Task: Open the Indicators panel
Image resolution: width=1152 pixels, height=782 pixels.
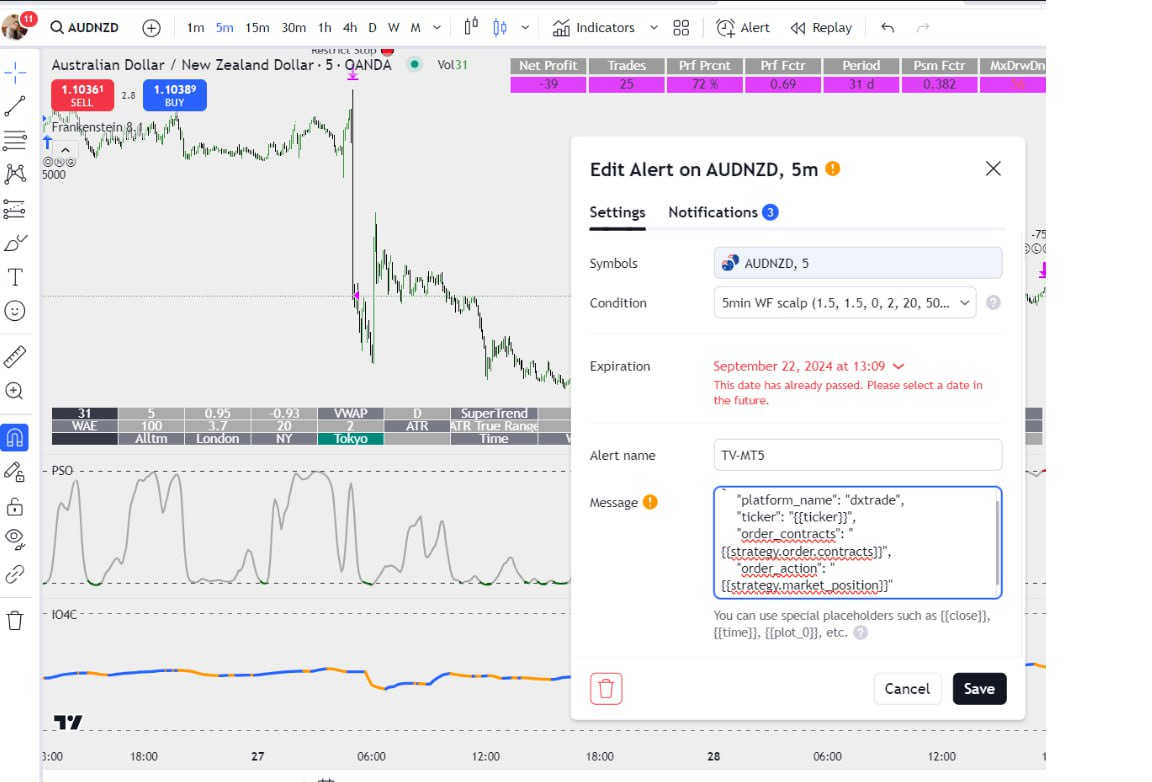Action: click(594, 28)
